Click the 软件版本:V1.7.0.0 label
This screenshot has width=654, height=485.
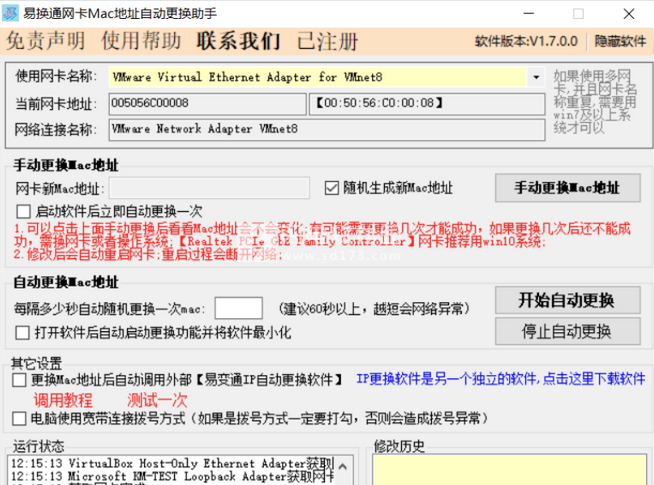[526, 41]
